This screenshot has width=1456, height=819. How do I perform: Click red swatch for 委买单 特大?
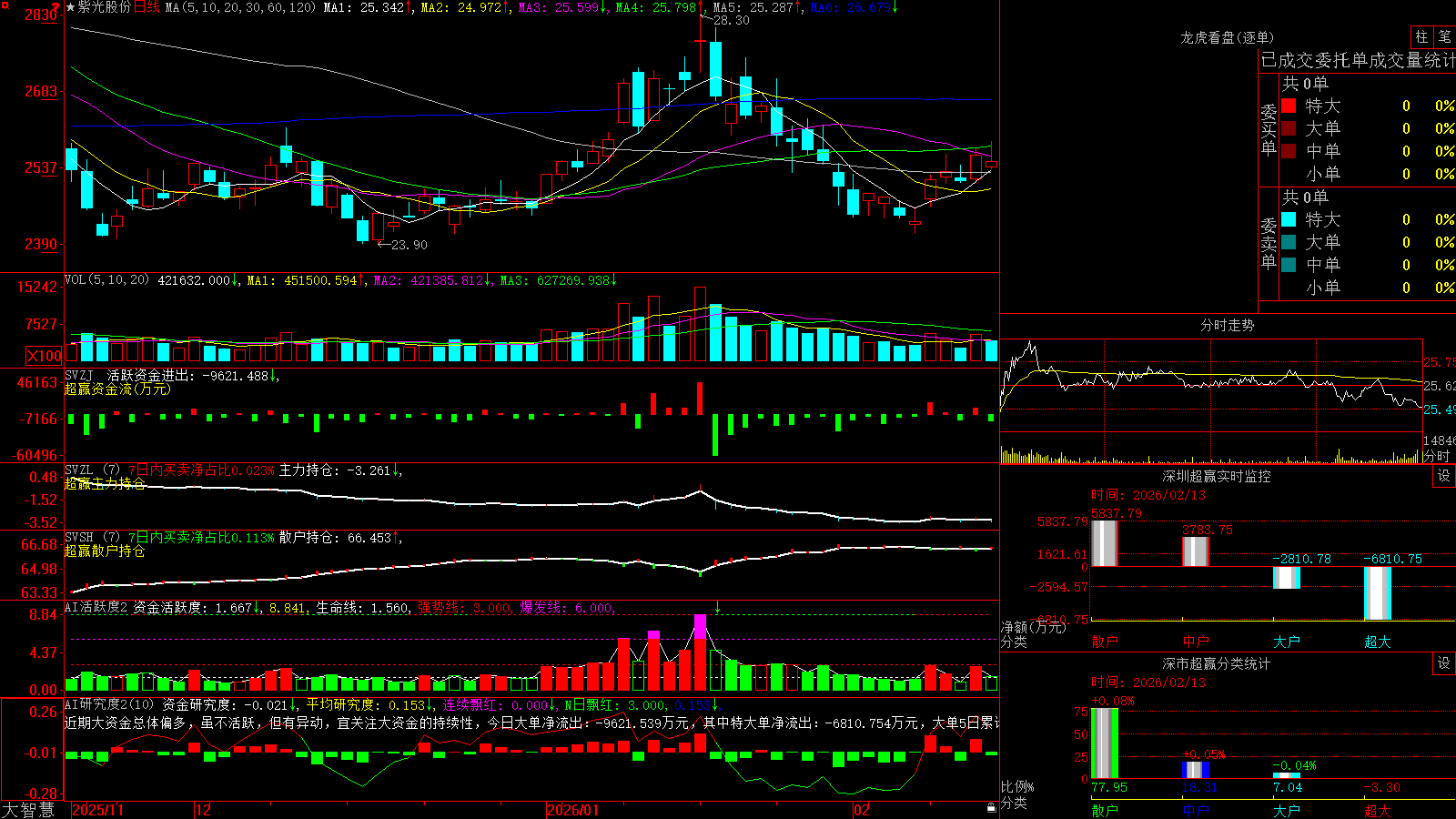click(1289, 106)
